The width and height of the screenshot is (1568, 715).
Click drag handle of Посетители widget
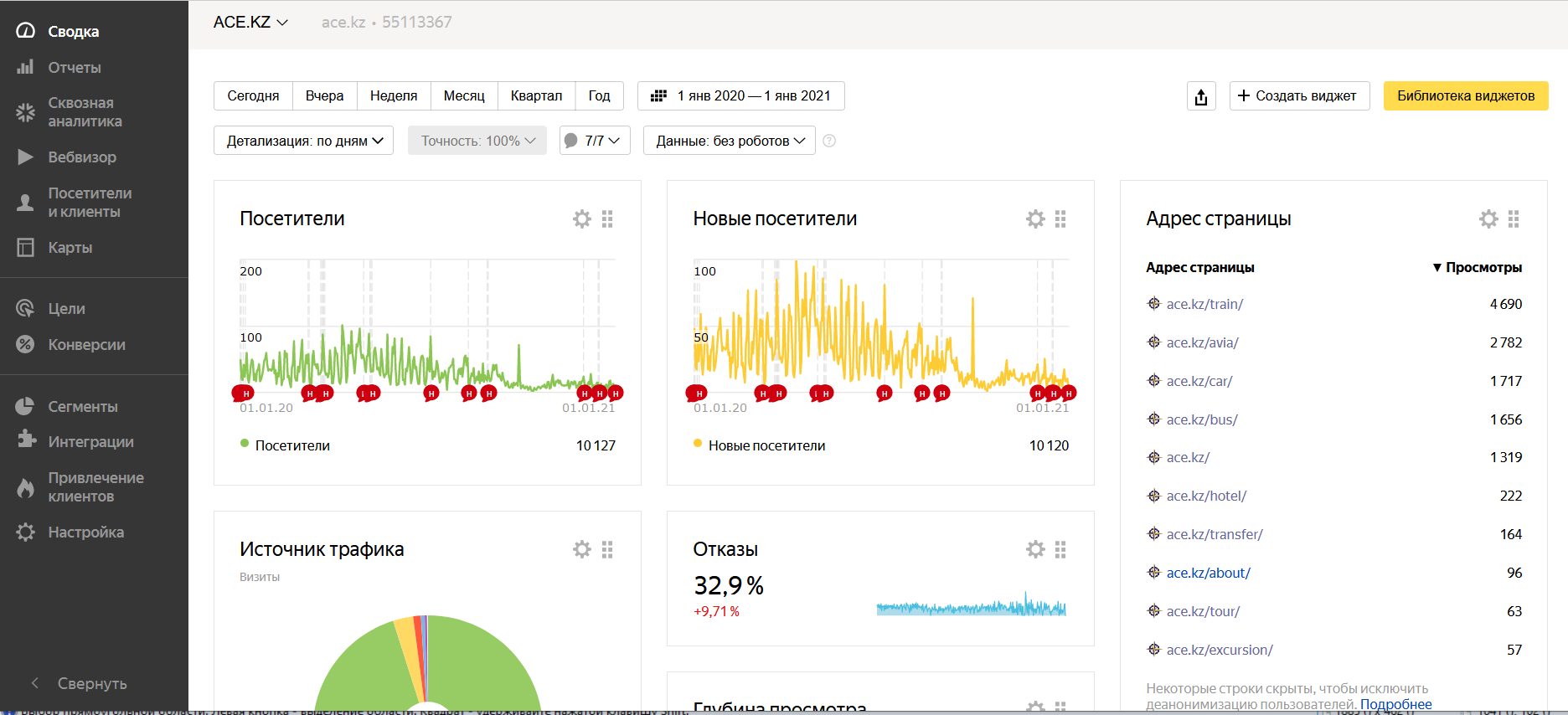pos(607,219)
